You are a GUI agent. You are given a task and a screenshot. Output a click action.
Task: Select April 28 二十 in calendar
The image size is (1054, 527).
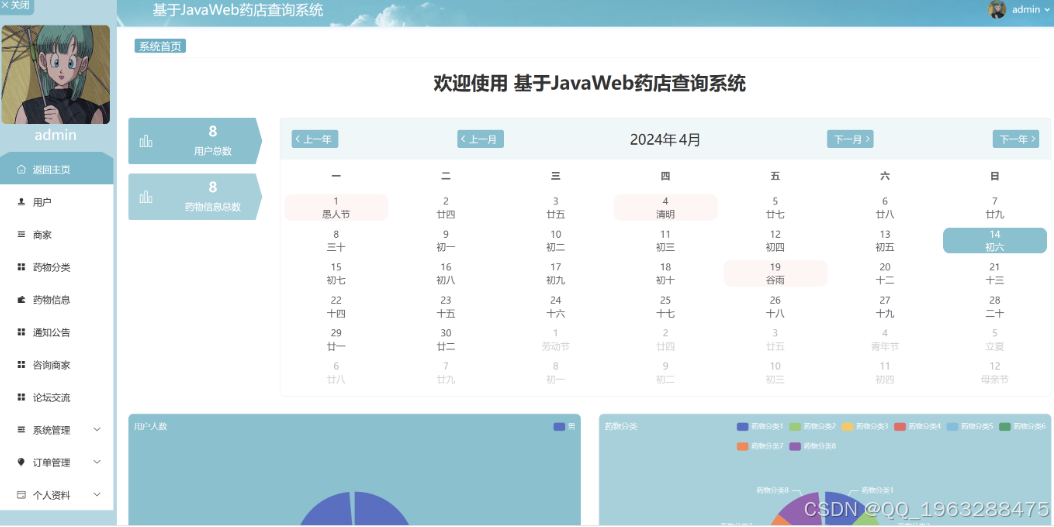(995, 307)
